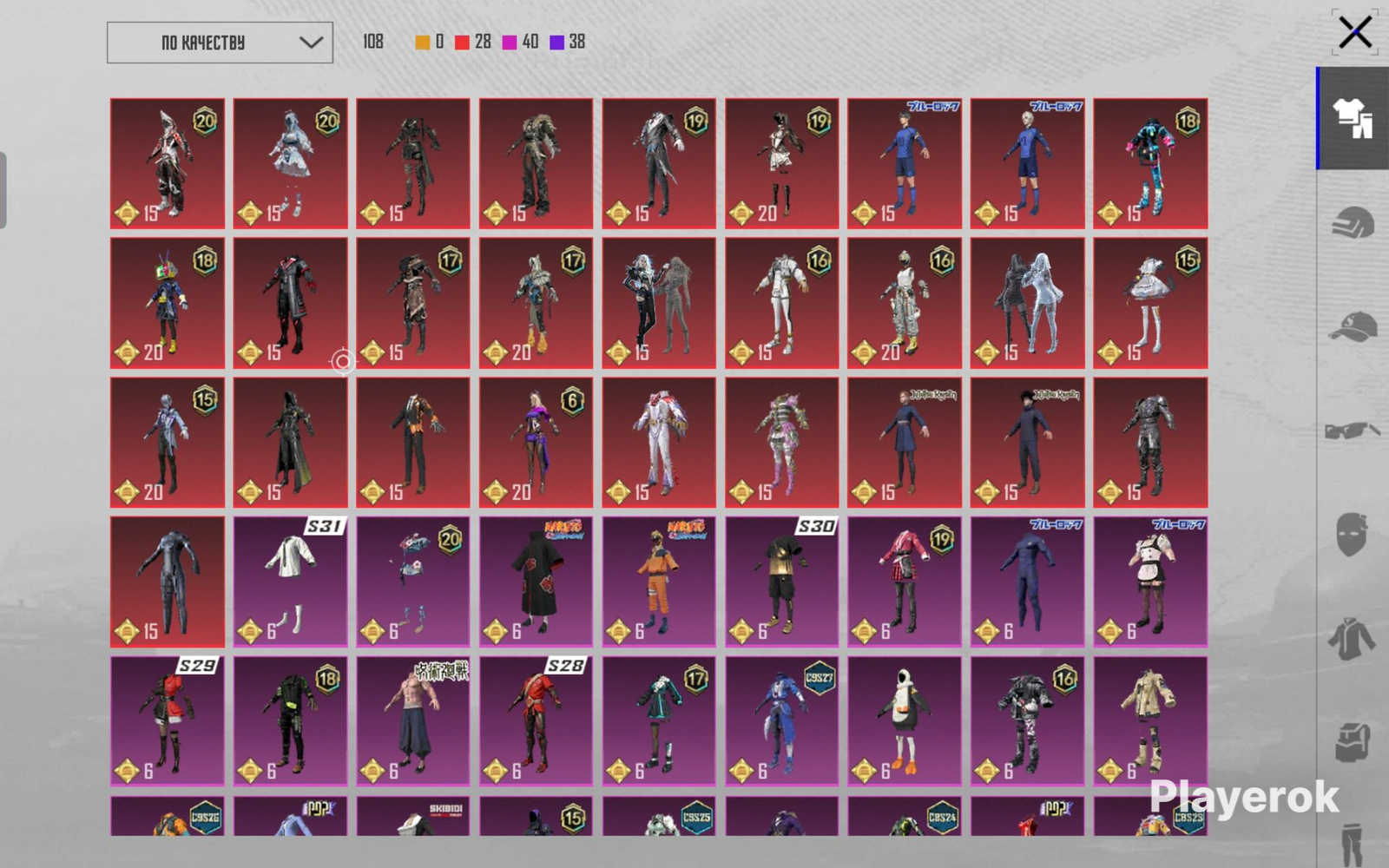Choose the S28 red outfit
Screen dimensions: 1389x868
(x=536, y=721)
